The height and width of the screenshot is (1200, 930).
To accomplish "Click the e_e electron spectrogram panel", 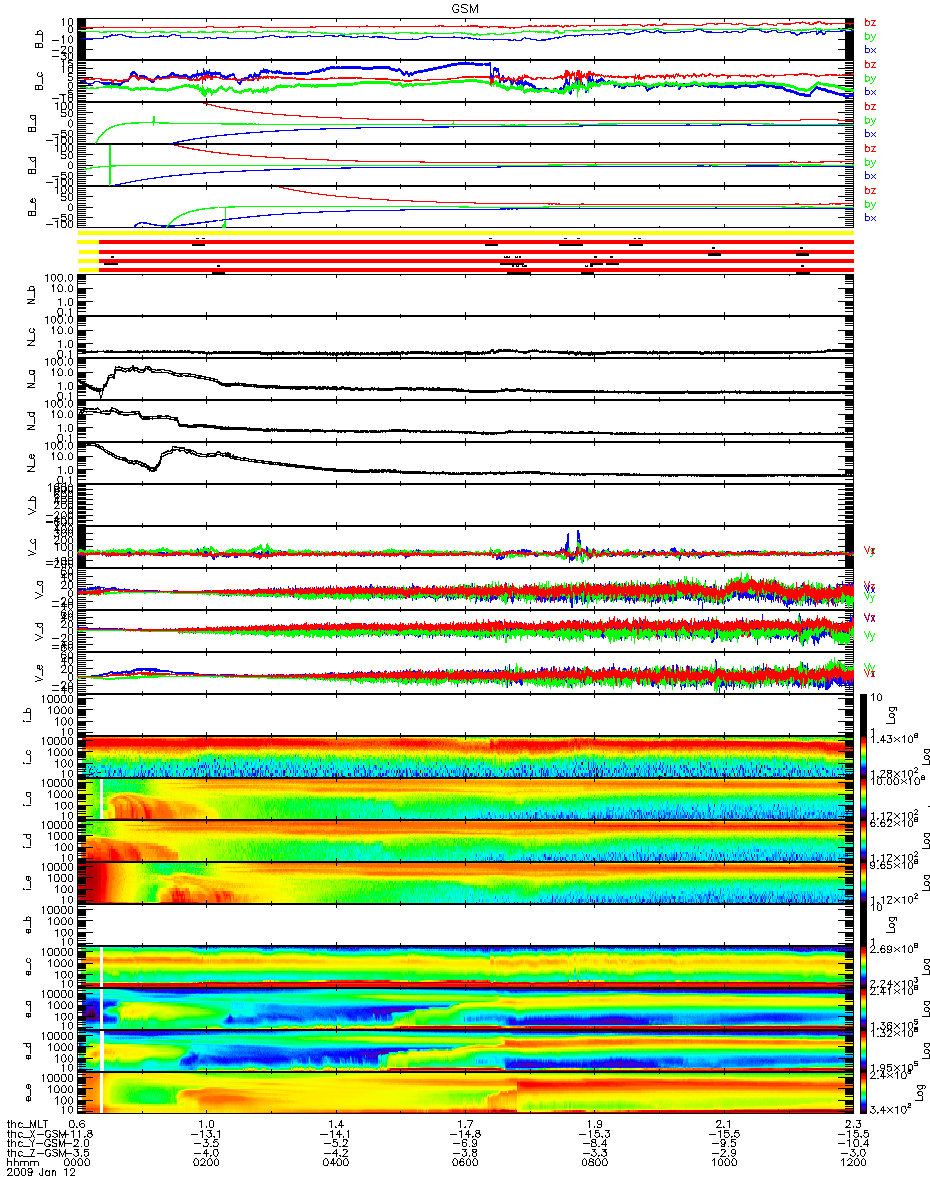I will 465,1091.
